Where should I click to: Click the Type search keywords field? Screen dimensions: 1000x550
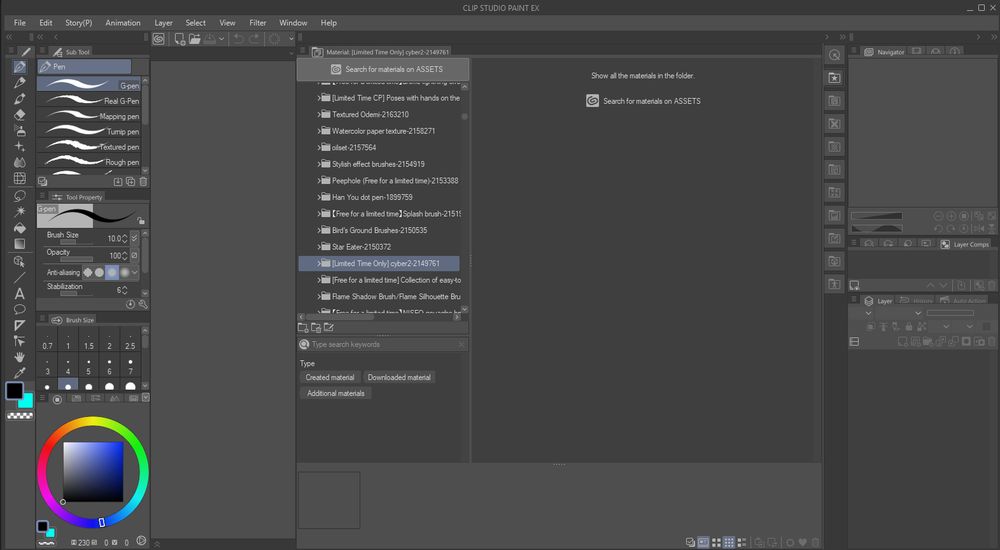383,345
